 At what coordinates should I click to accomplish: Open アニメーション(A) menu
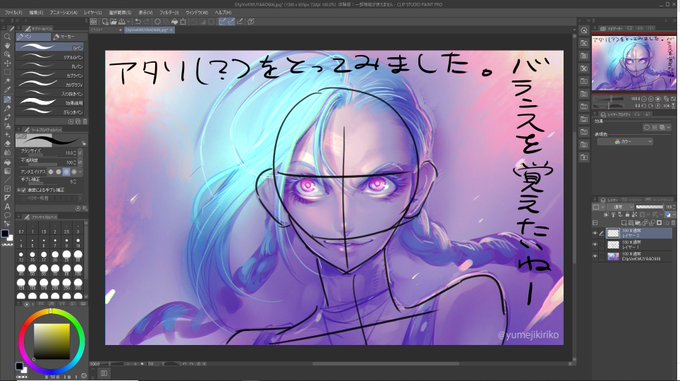(x=63, y=13)
